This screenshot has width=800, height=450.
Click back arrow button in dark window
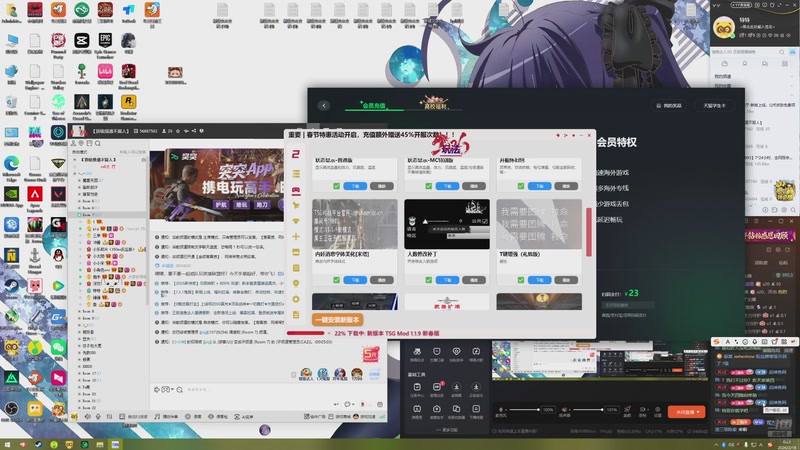point(324,106)
